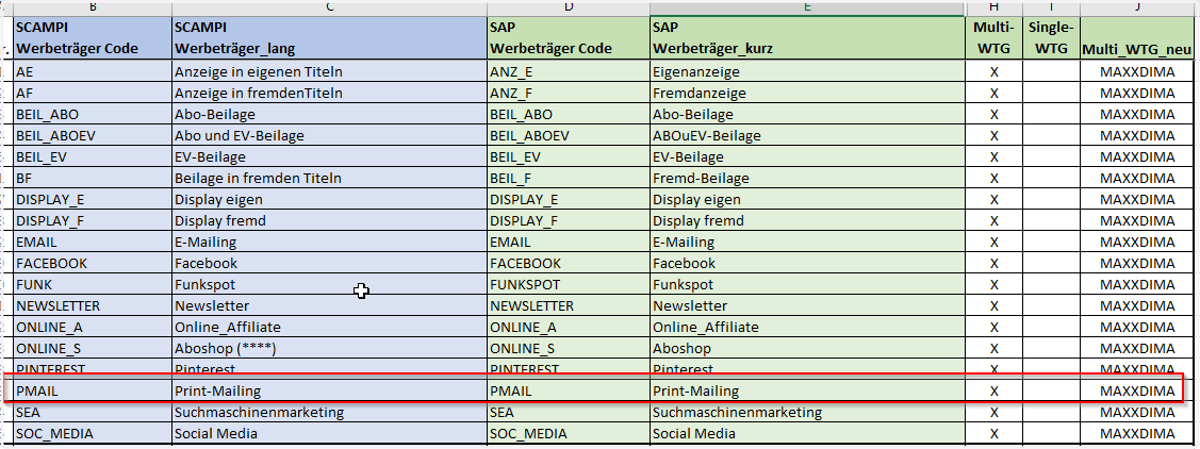Screen dimensions: 1200x449
Task: Select 'NEWSLETTER' in SCAMPI code column
Action: click(92, 305)
